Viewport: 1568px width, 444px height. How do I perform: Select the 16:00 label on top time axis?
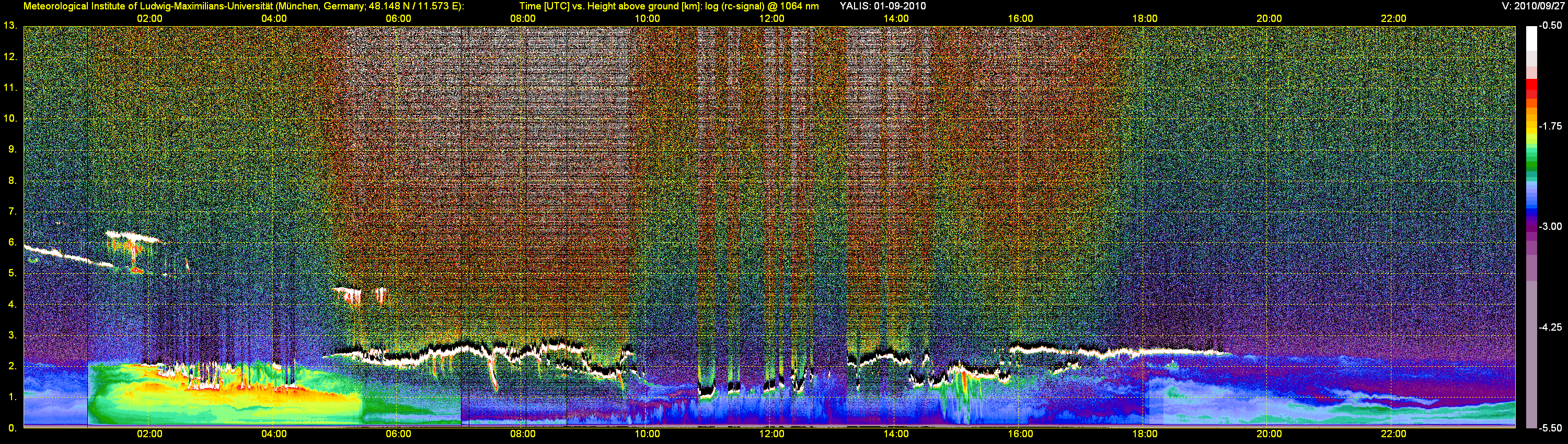pyautogui.click(x=1020, y=19)
